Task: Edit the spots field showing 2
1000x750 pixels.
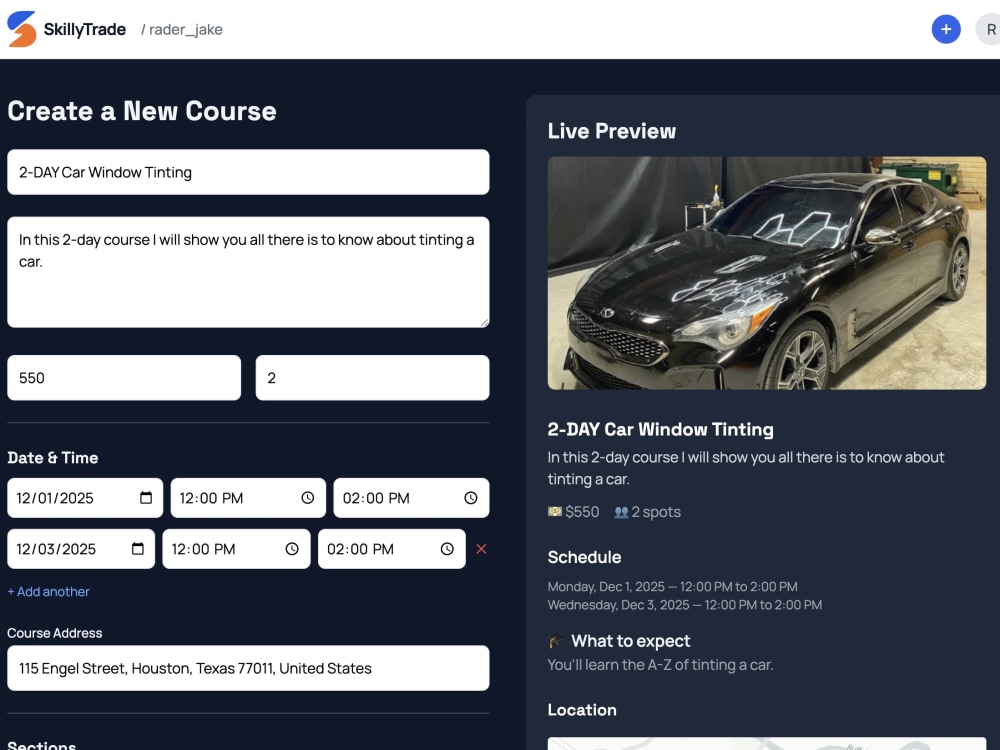Action: pyautogui.click(x=372, y=378)
